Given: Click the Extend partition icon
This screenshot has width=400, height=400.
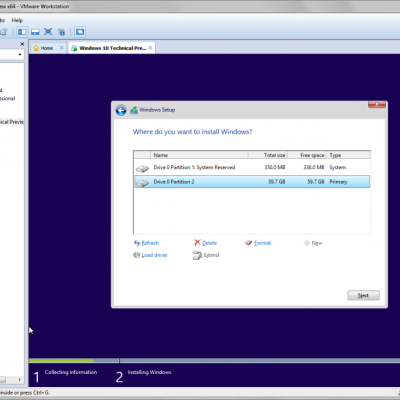Looking at the screenshot, I should click(197, 255).
